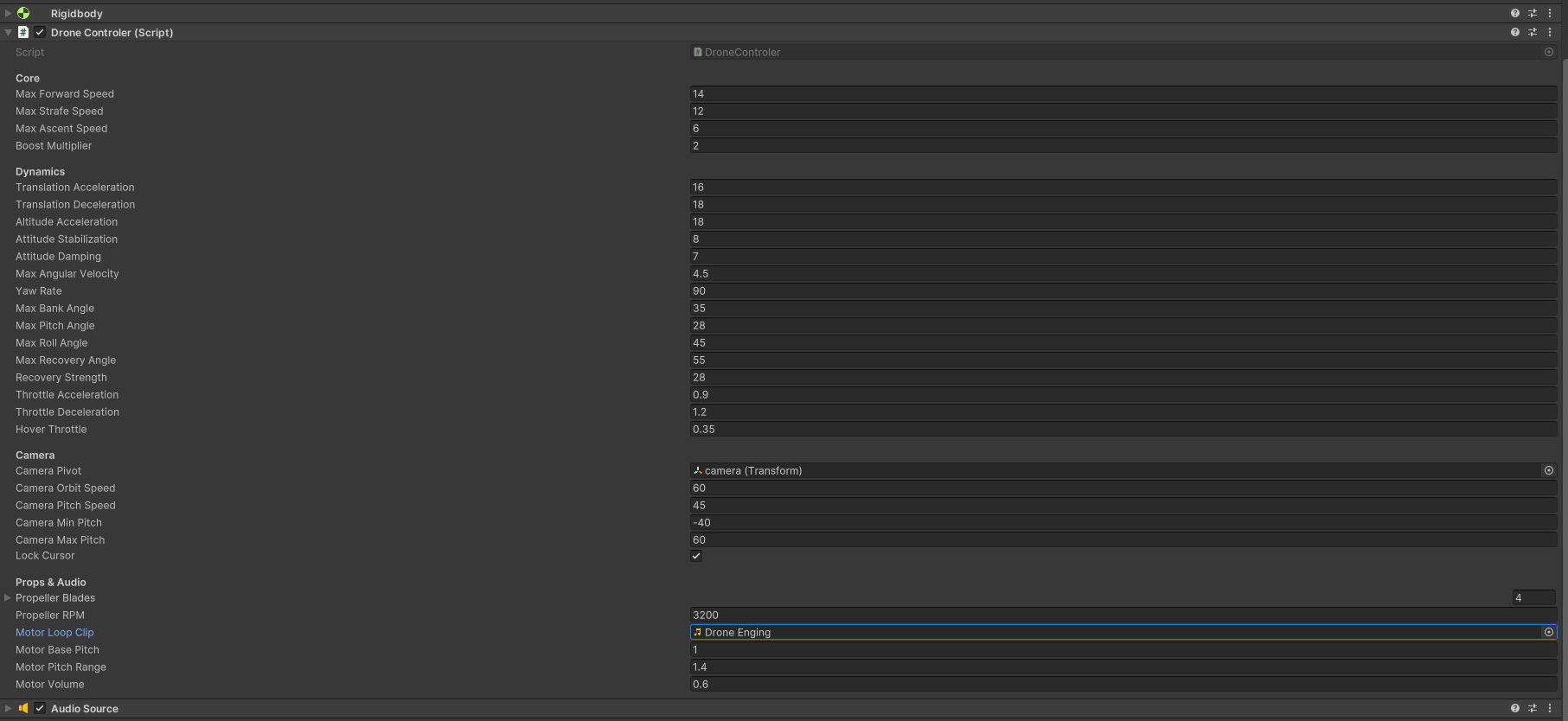
Task: Click the transform icon in Camera Pivot field
Action: (x=698, y=470)
